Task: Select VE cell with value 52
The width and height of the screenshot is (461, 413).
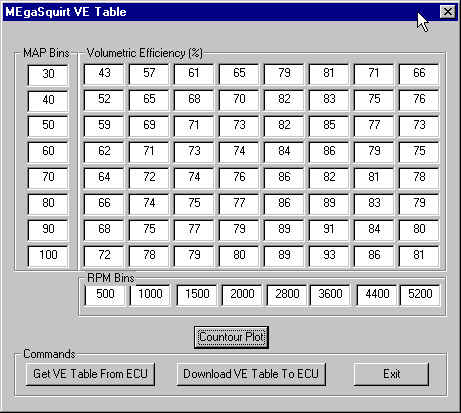Action: pos(104,100)
